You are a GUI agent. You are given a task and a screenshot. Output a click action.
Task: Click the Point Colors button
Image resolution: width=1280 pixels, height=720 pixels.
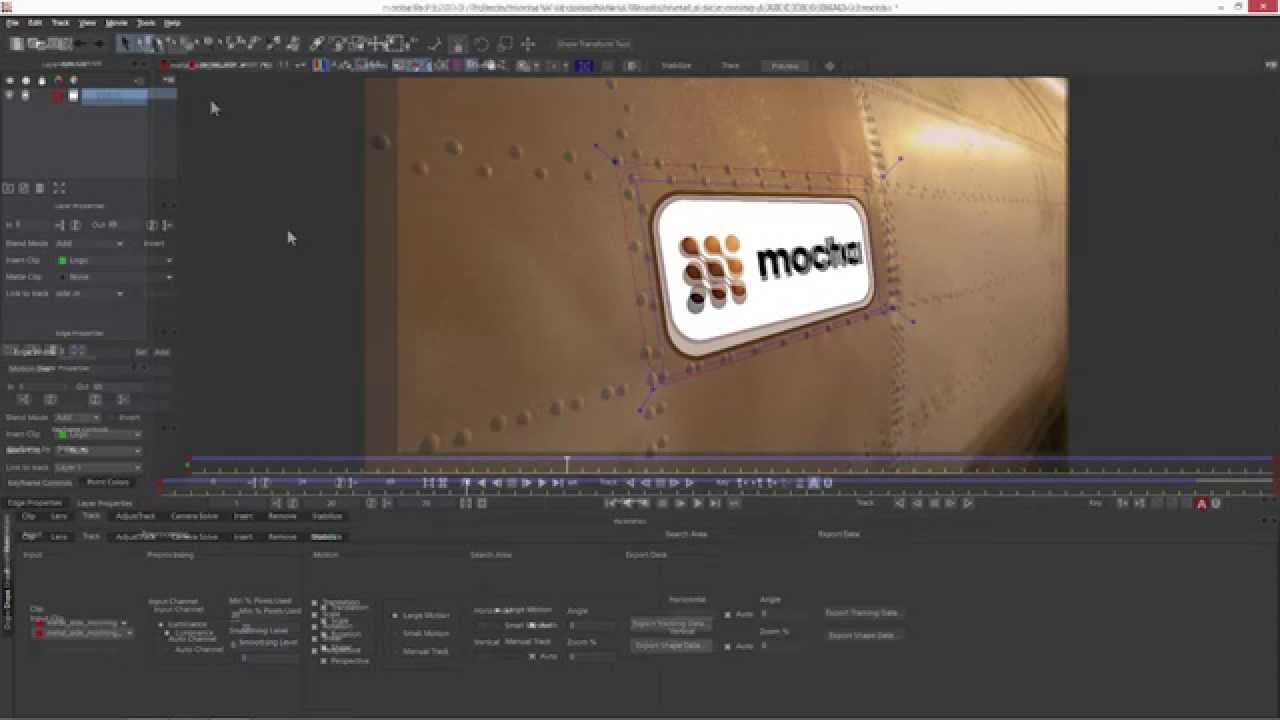[108, 482]
